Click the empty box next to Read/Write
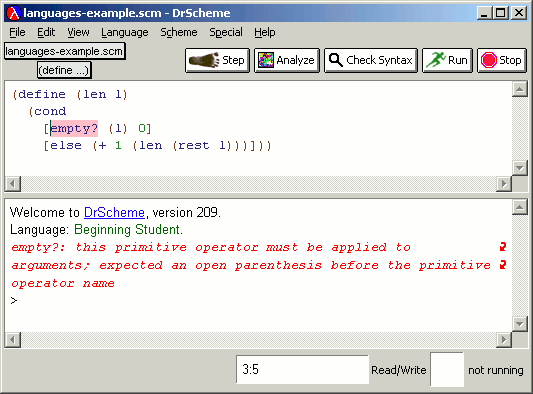533x394 pixels. 447,370
